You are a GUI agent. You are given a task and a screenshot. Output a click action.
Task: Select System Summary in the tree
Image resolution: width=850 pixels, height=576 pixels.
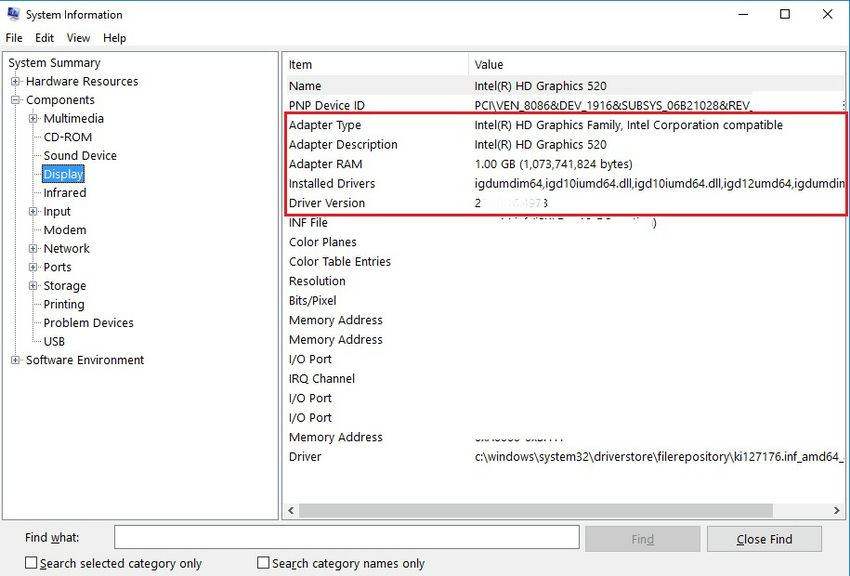click(x=54, y=62)
